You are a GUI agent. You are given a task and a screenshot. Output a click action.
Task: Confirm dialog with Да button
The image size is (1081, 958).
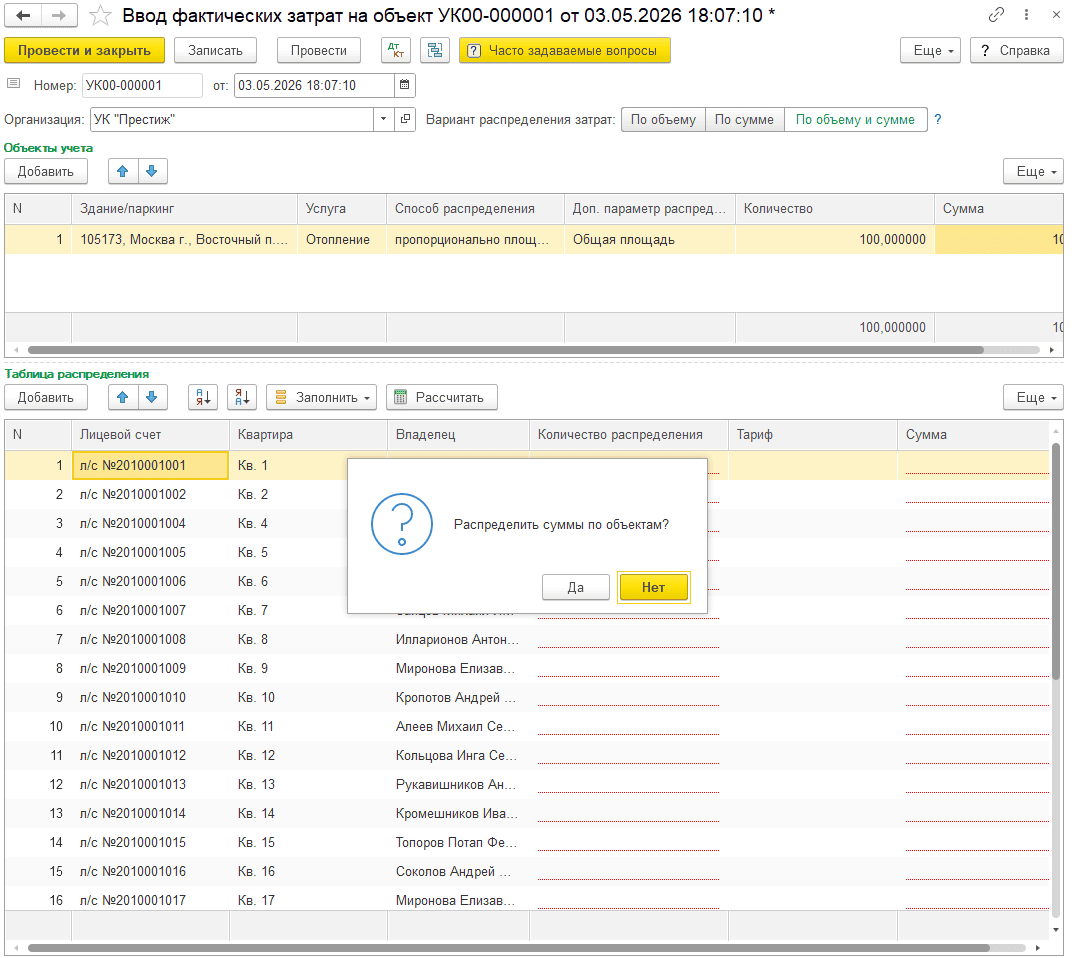576,587
